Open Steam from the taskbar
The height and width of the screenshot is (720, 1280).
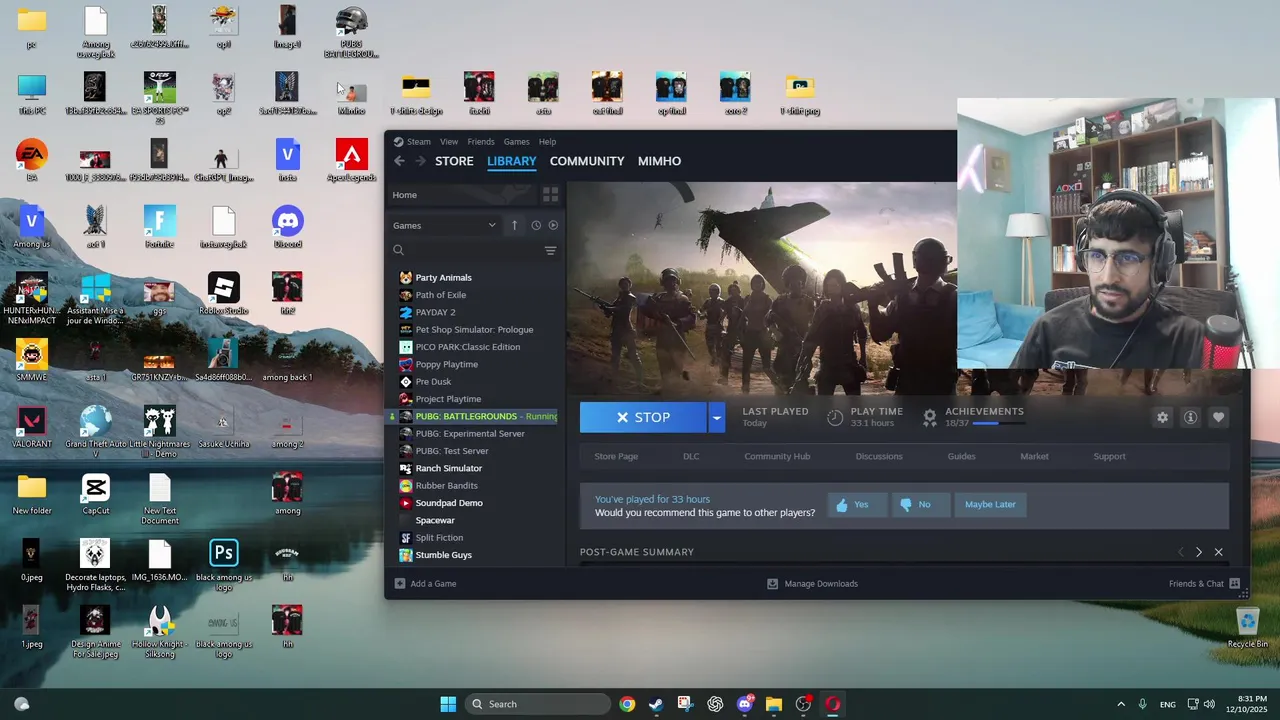click(656, 704)
